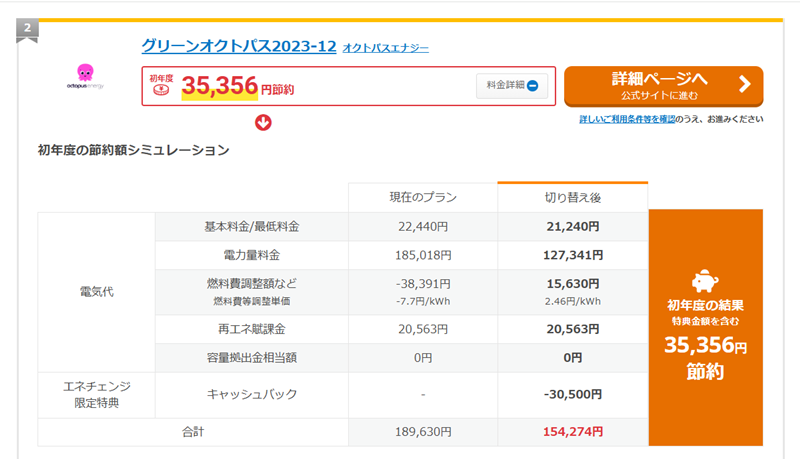Click the 初年度の節約額シミュレーション heading

(x=133, y=151)
